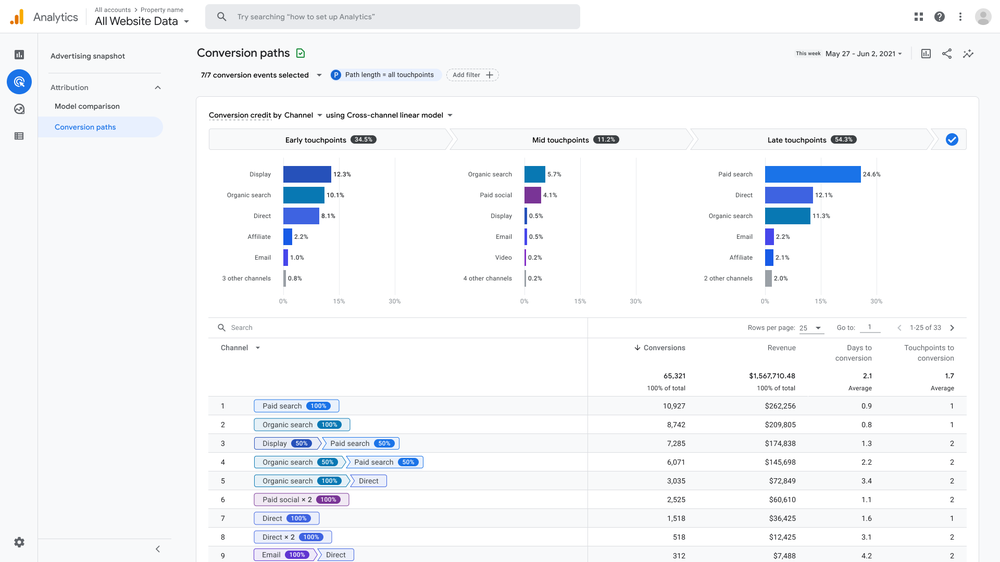The image size is (1000, 562).
Task: Click the Add filter button
Action: pos(472,75)
